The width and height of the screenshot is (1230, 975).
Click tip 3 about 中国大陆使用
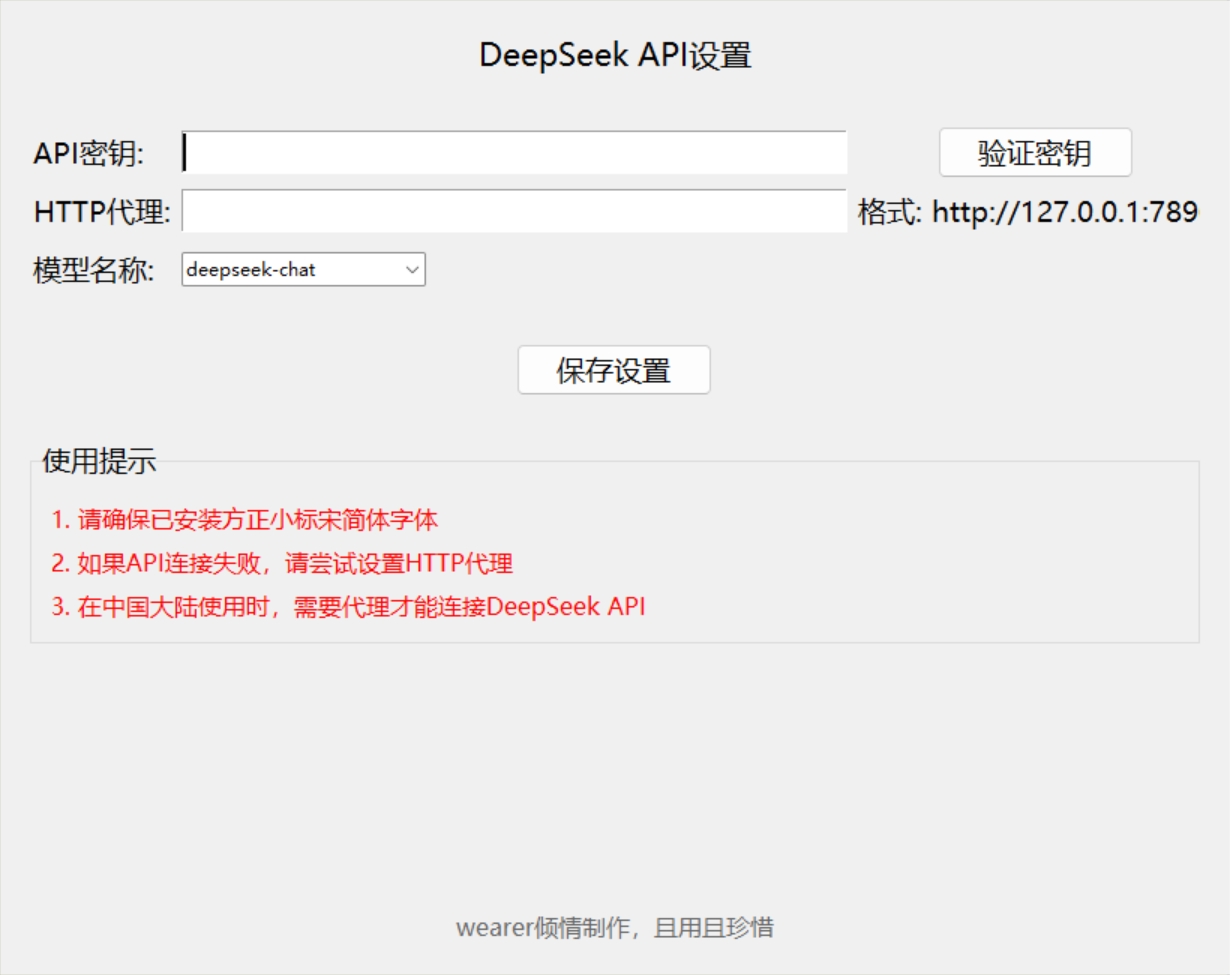coord(349,606)
